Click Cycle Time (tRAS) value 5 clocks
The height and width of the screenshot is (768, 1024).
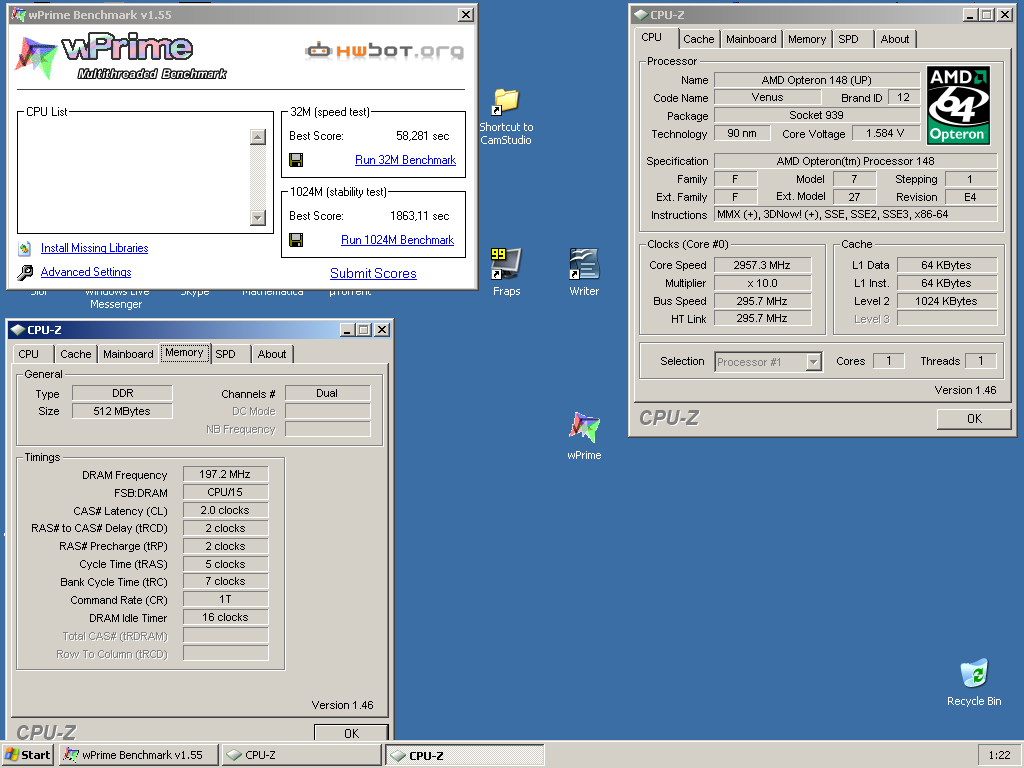225,564
